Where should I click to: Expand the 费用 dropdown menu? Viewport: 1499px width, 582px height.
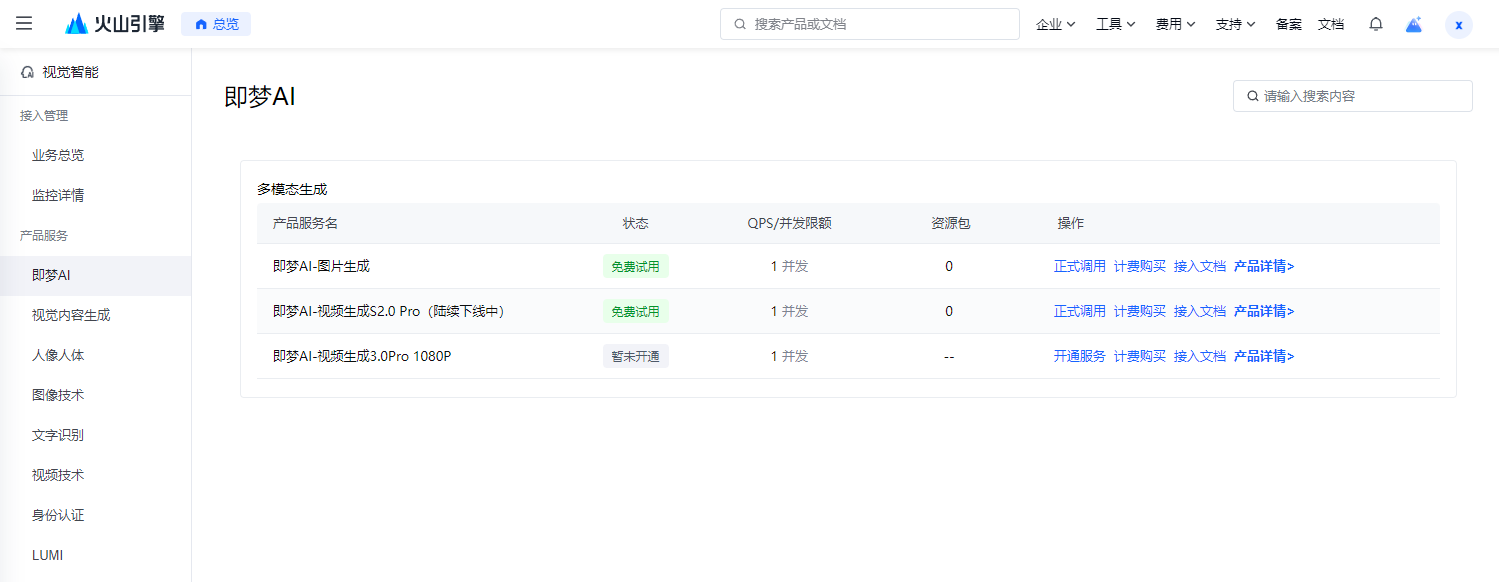click(x=1176, y=24)
